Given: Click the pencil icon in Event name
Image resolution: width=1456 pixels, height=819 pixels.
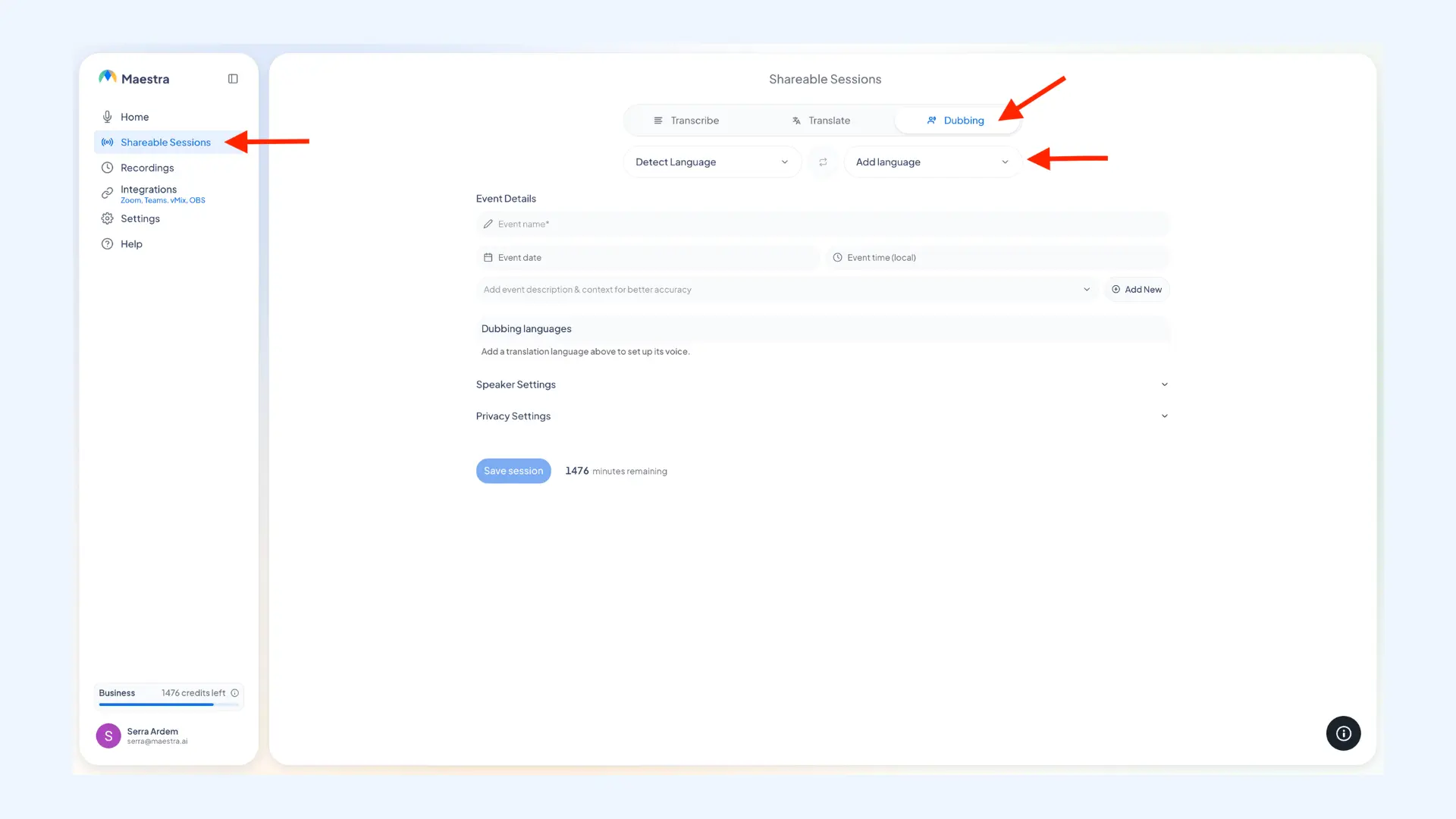Looking at the screenshot, I should [x=488, y=224].
